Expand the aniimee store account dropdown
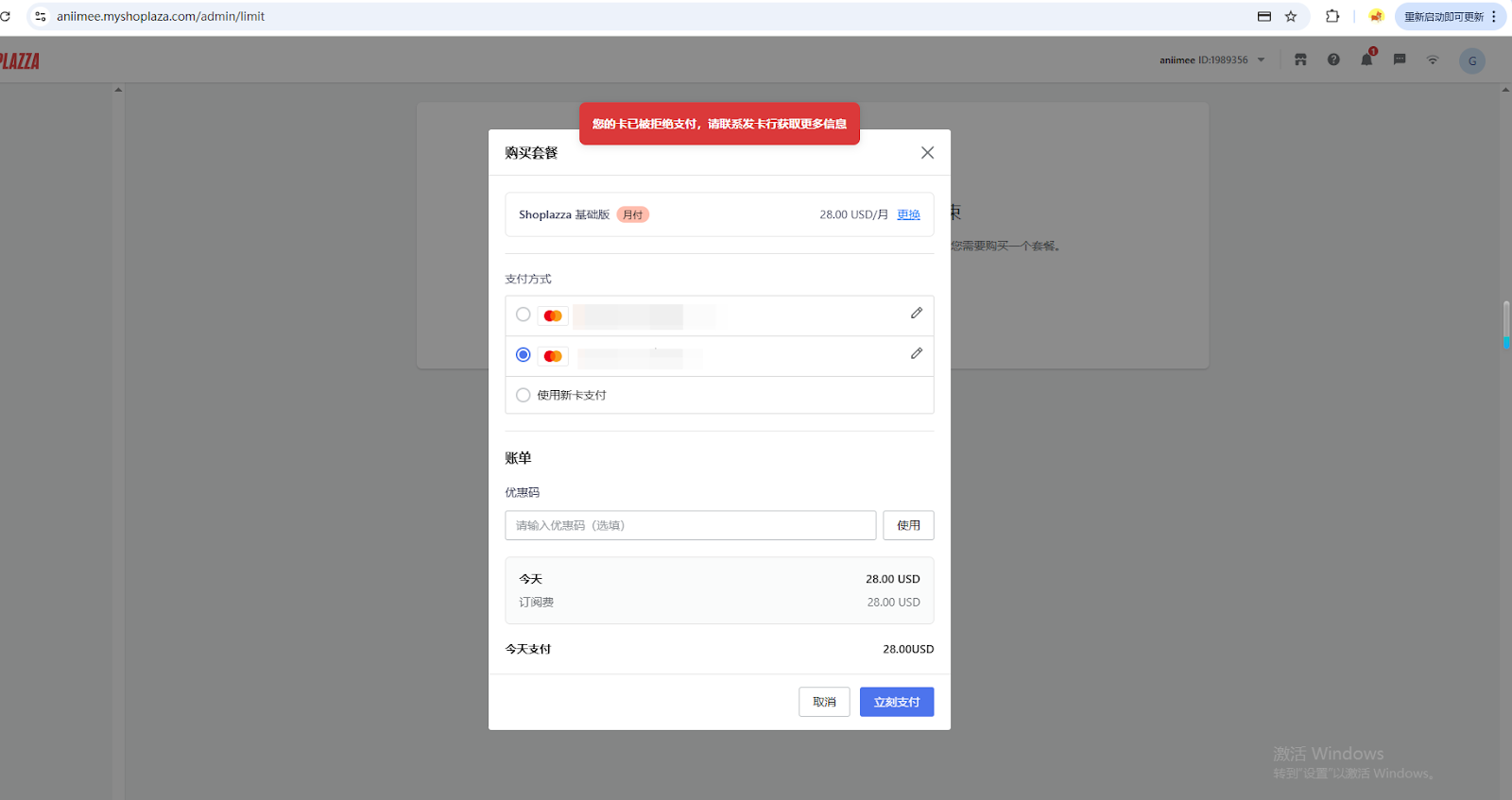Screen dimensions: 1512x800 (x=1261, y=60)
